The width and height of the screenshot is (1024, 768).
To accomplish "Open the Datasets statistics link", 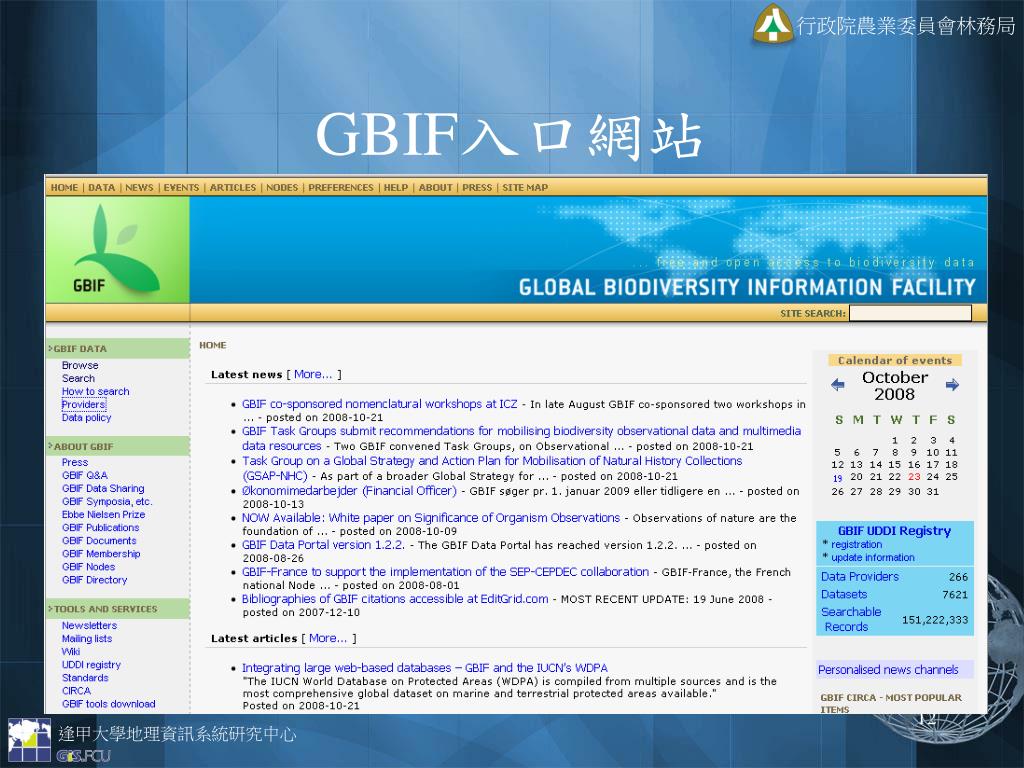I will coord(844,594).
